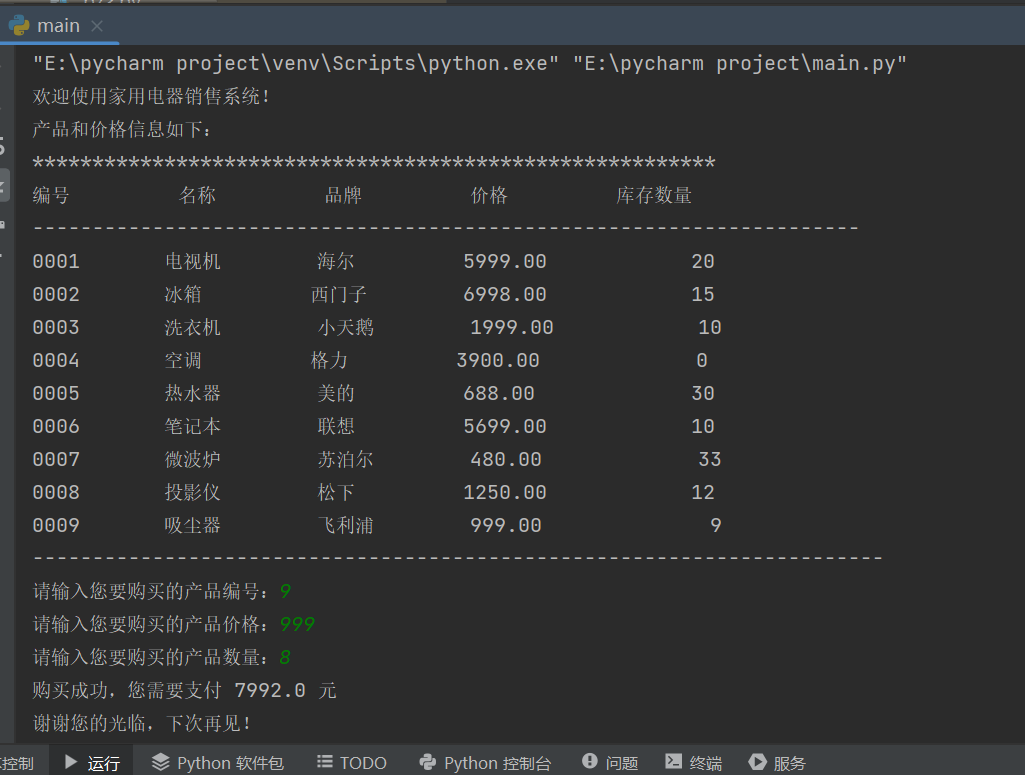Click the 编号 column header
The image size is (1025, 775).
click(x=51, y=195)
